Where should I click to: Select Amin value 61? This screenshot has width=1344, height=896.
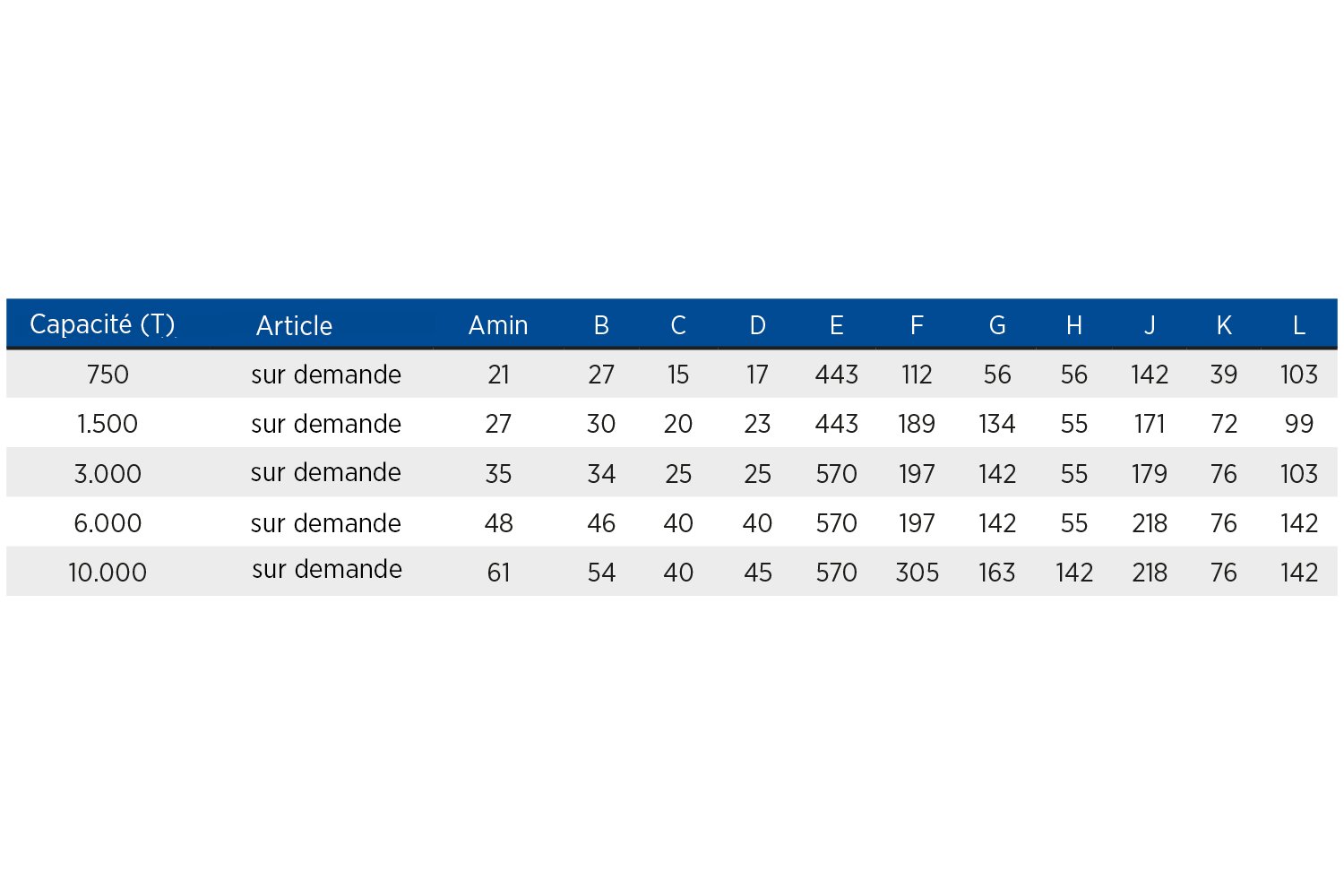tap(499, 573)
